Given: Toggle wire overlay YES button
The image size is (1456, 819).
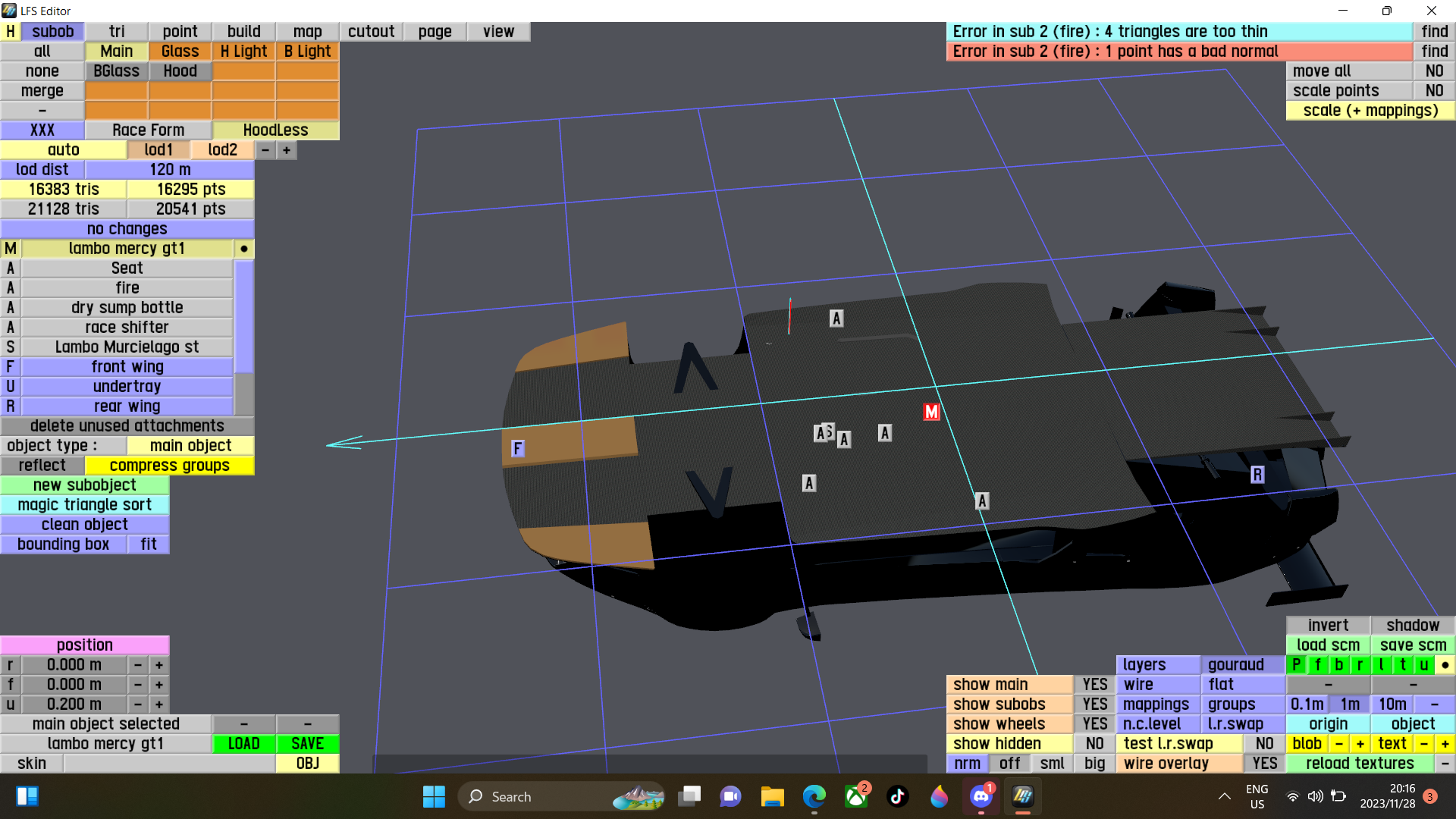Looking at the screenshot, I should (x=1264, y=764).
